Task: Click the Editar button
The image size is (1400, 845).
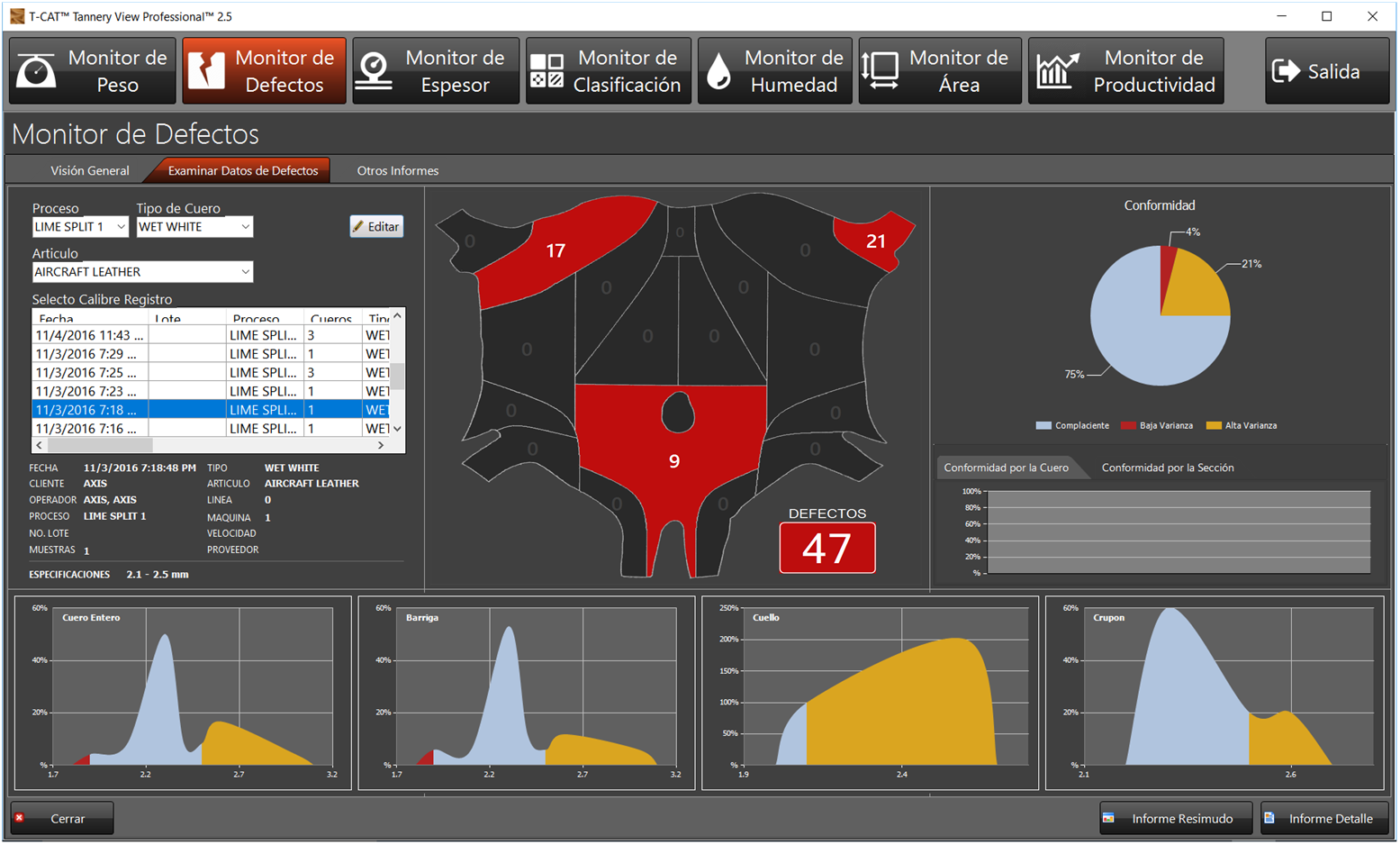Action: click(x=376, y=227)
